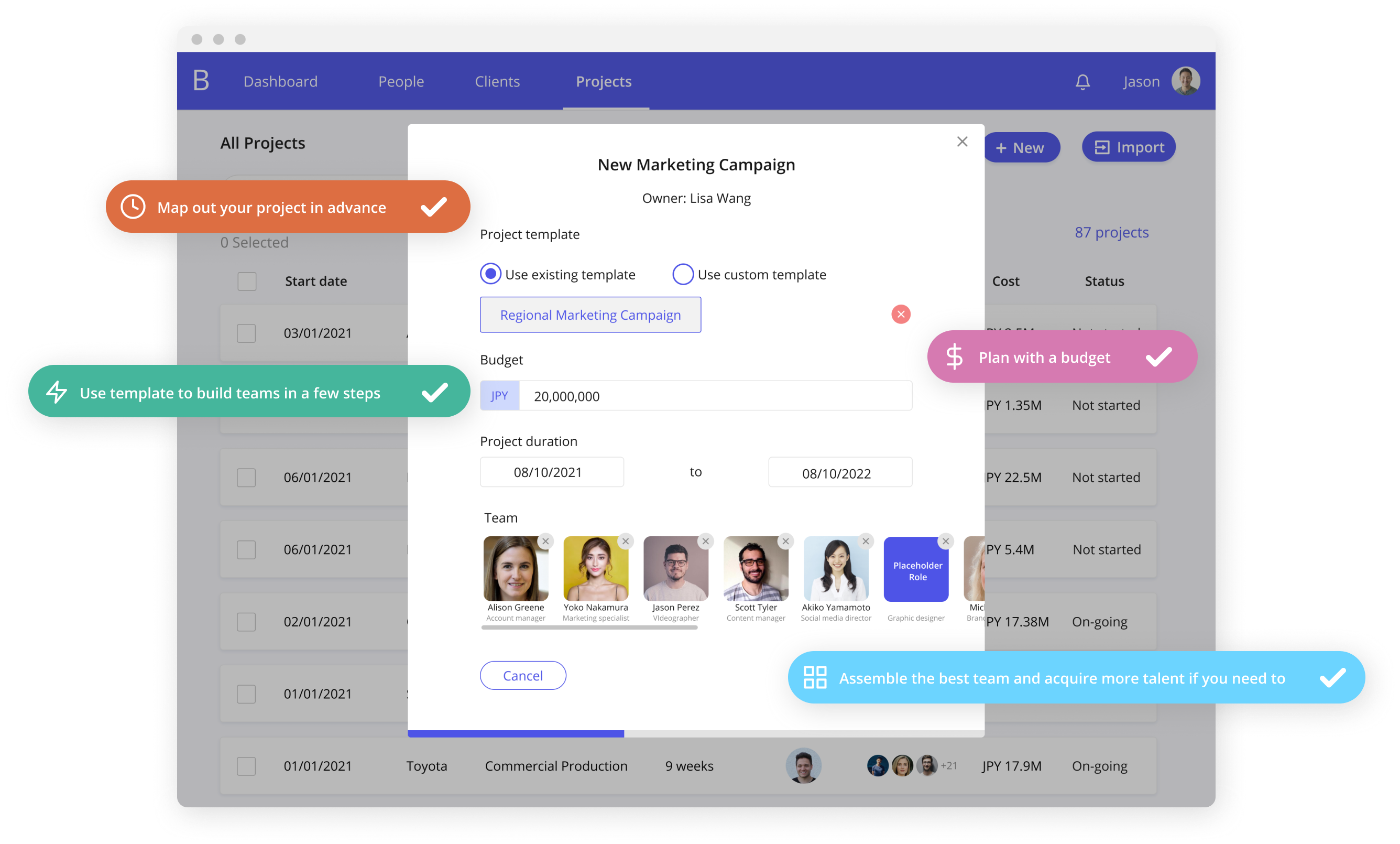Click the clock icon on orange banner

pyautogui.click(x=133, y=207)
